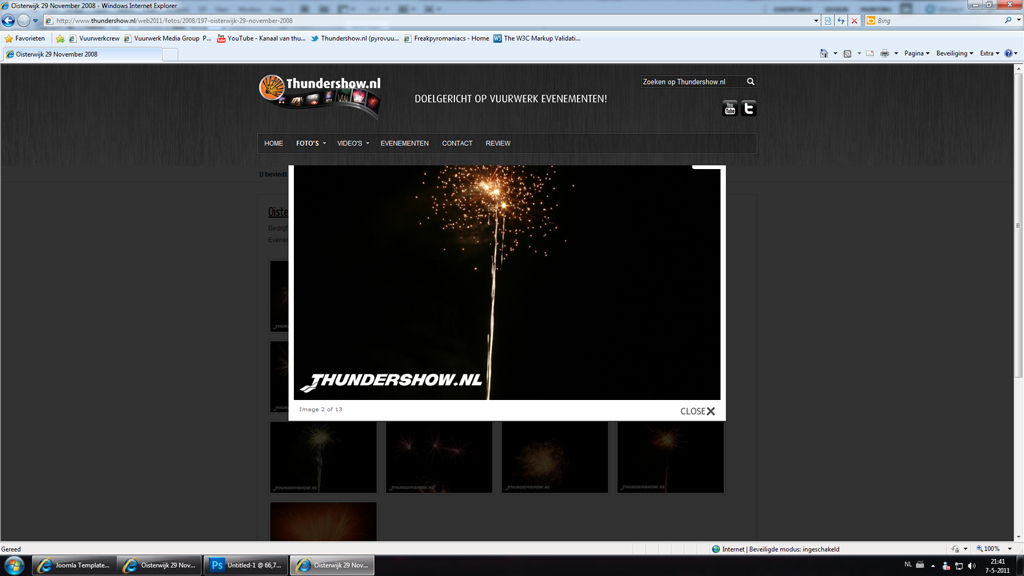Open the YouTube - Kanaal favorite link
The width and height of the screenshot is (1024, 576).
pyautogui.click(x=261, y=39)
